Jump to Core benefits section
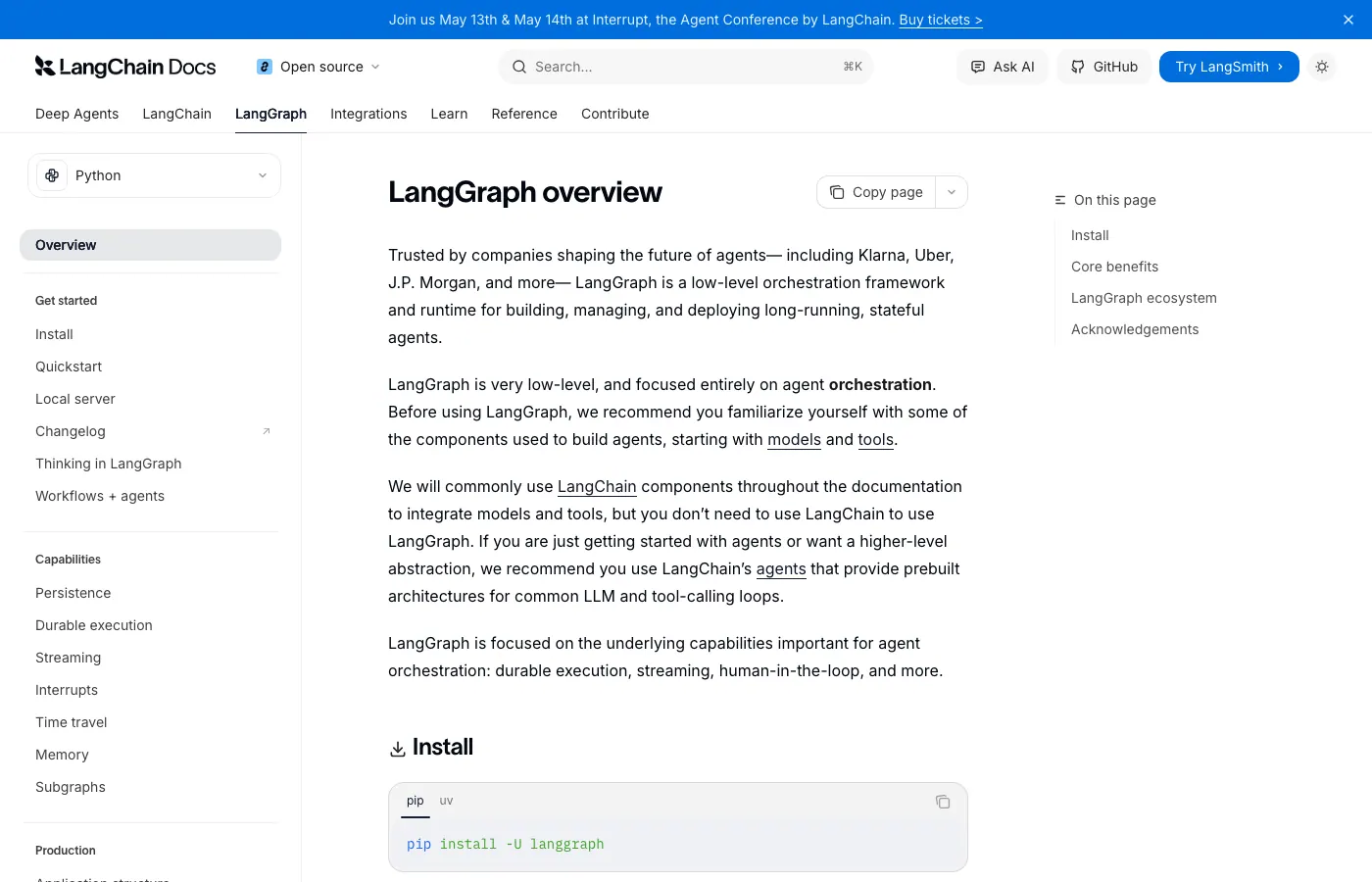 (1114, 267)
